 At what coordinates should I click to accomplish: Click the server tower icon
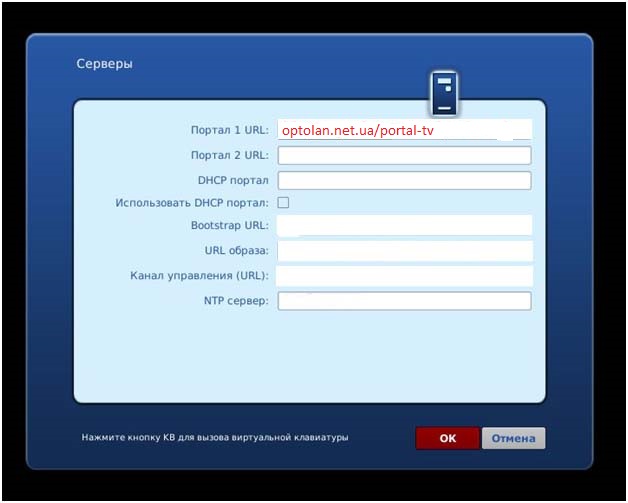click(x=444, y=94)
